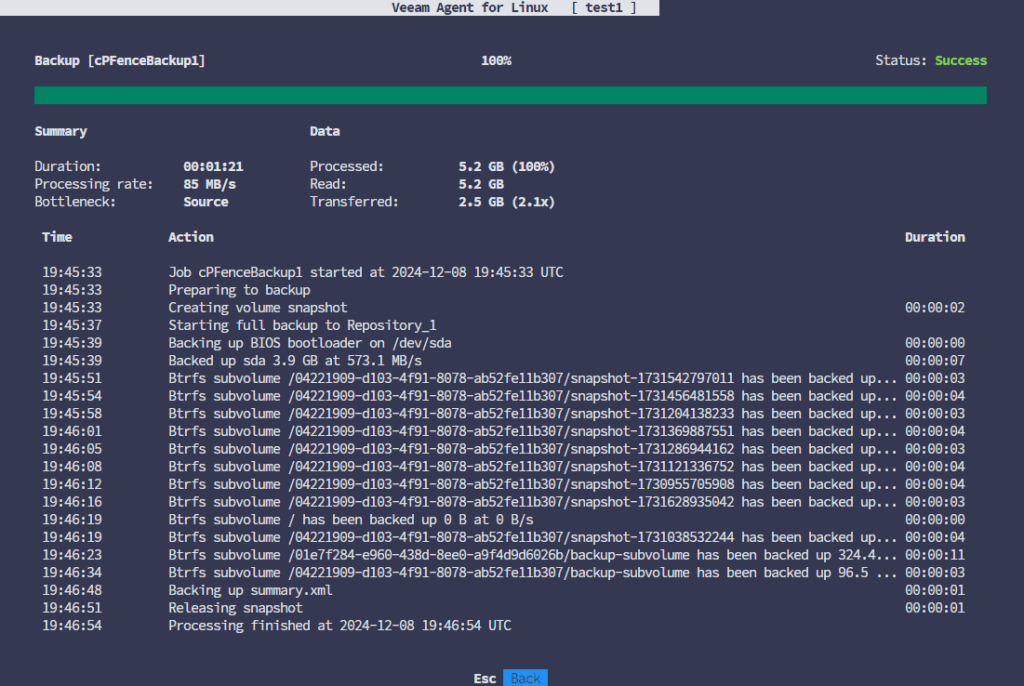Select the Veeam Agent for Linux title bar
This screenshot has height=686, width=1024.
click(512, 8)
